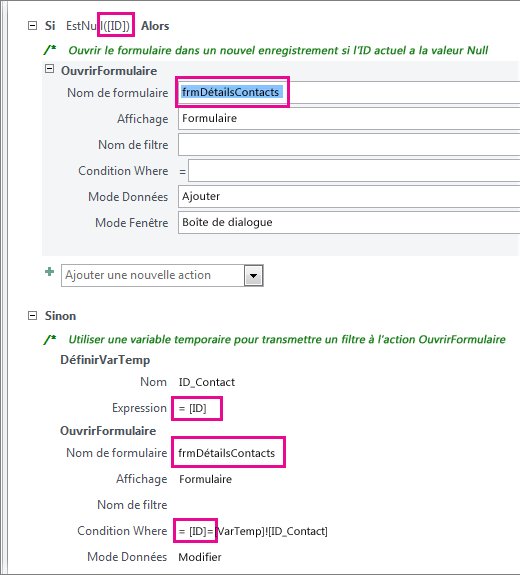The image size is (520, 575).
Task: Click the highlighted frmDétailsContacts form name field
Action: (349, 92)
